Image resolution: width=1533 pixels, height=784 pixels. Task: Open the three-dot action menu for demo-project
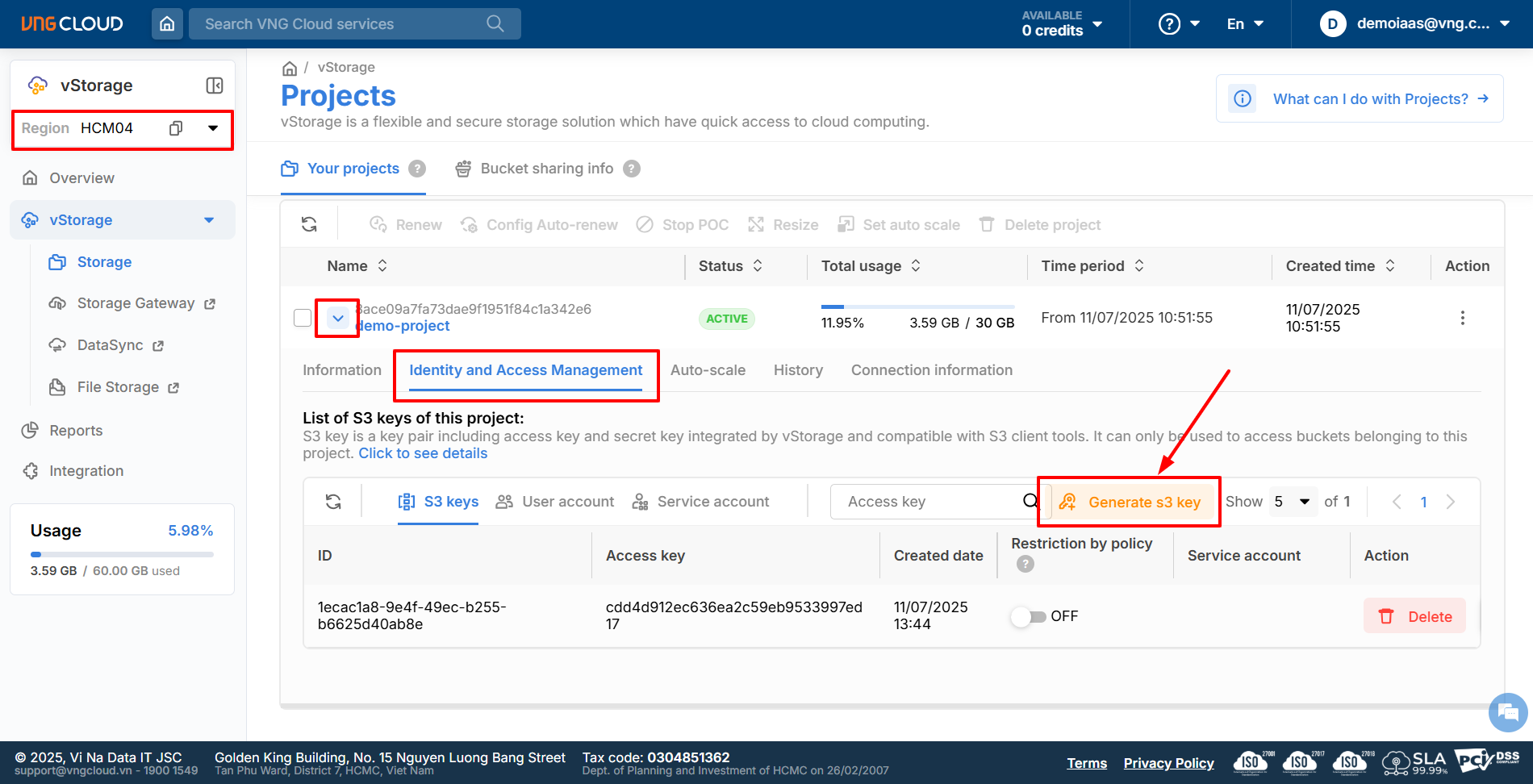point(1462,318)
